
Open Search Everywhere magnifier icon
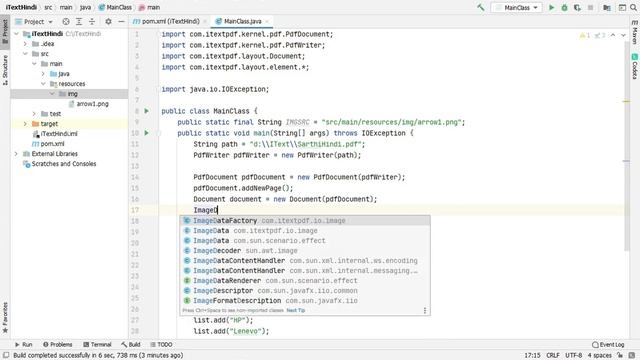click(633, 7)
